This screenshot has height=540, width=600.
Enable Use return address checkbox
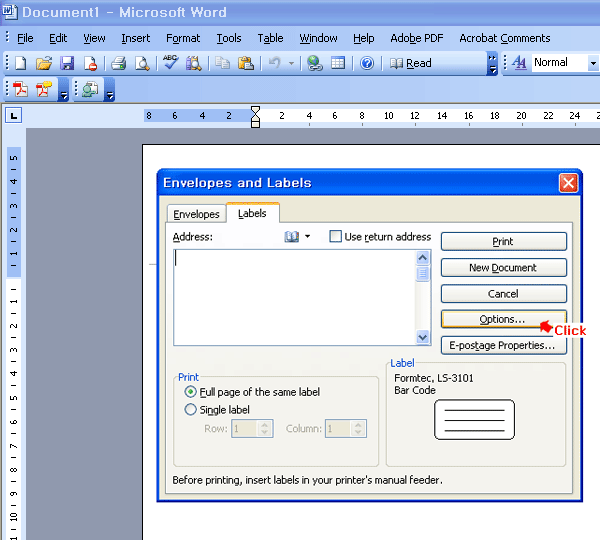pos(335,236)
